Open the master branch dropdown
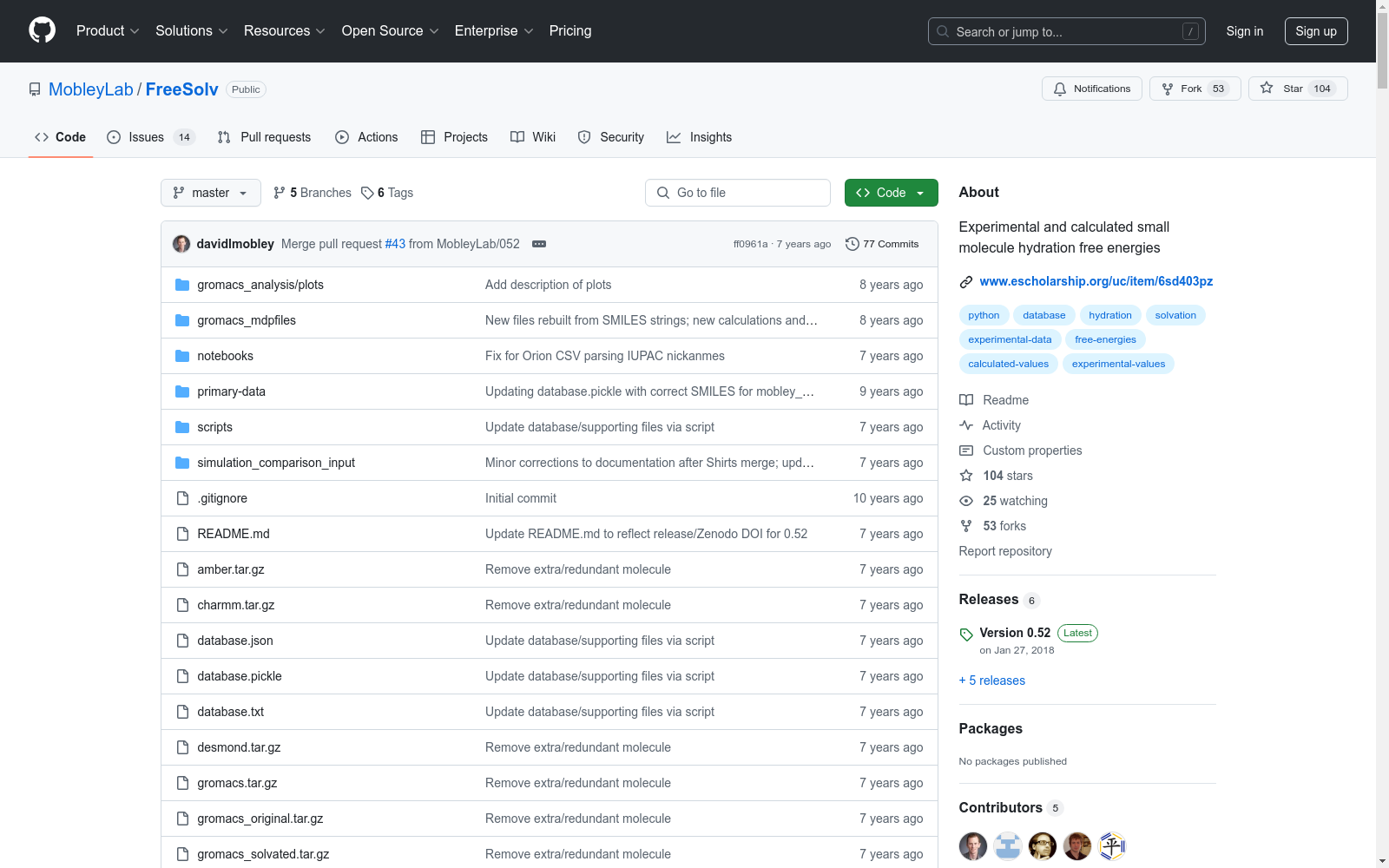The height and width of the screenshot is (868, 1389). pos(211,193)
